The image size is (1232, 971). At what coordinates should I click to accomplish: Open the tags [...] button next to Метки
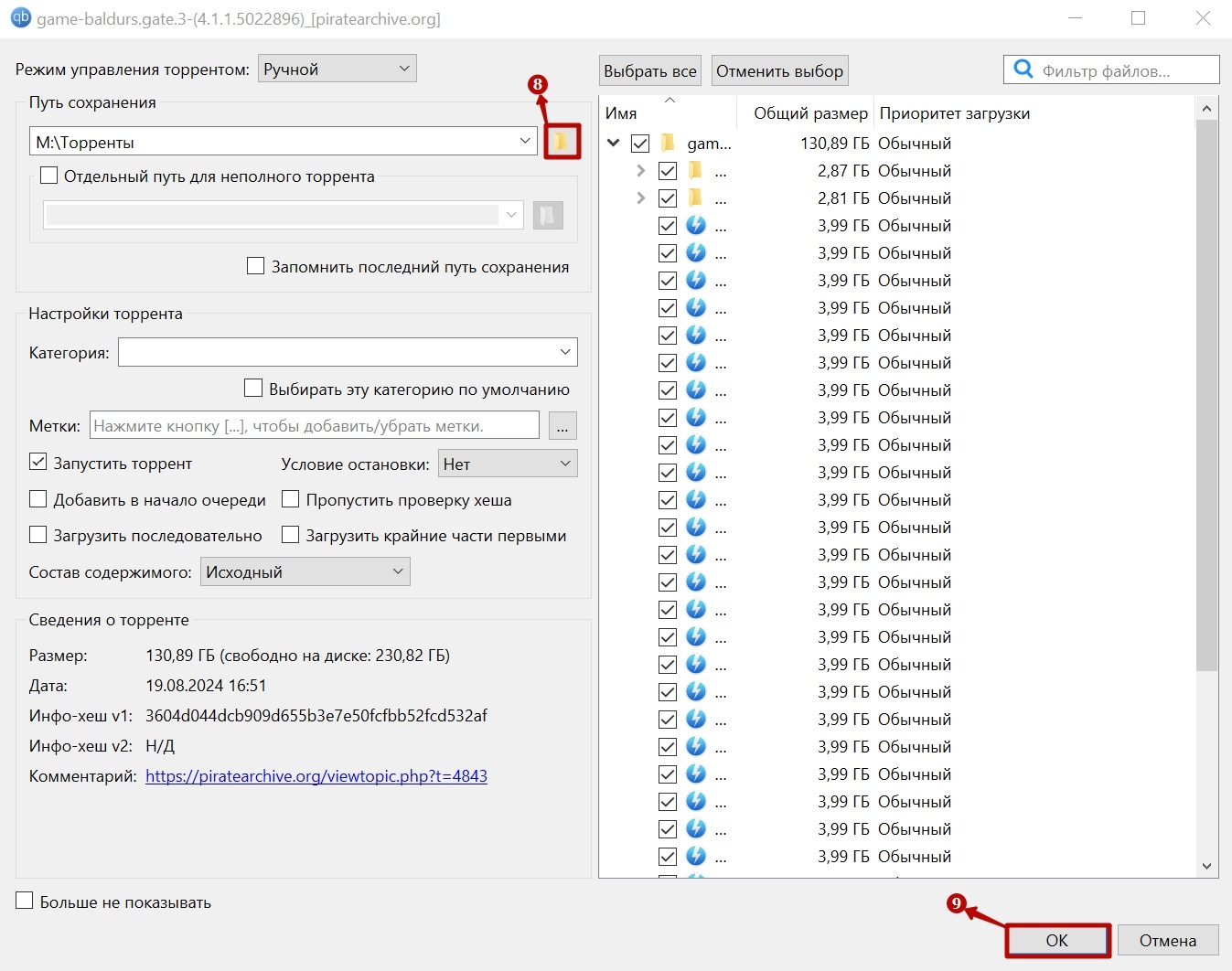point(562,426)
